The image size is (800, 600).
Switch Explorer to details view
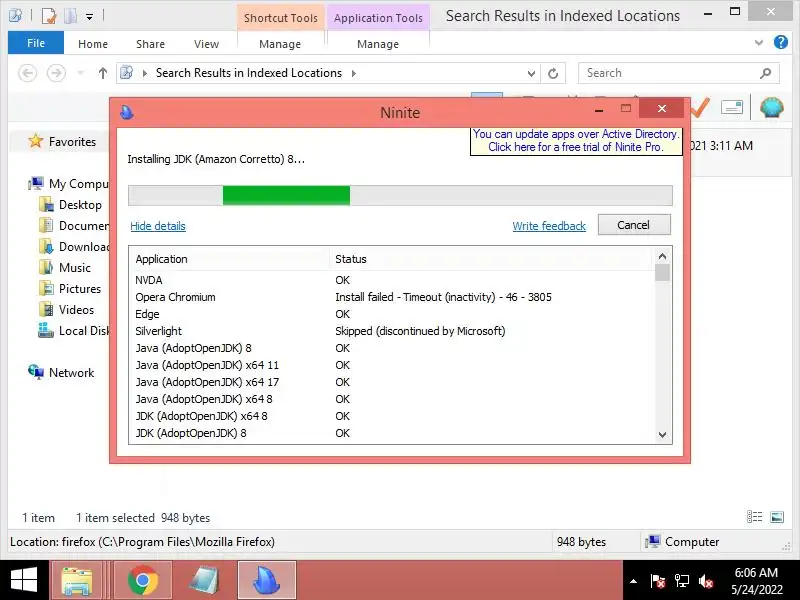[754, 517]
